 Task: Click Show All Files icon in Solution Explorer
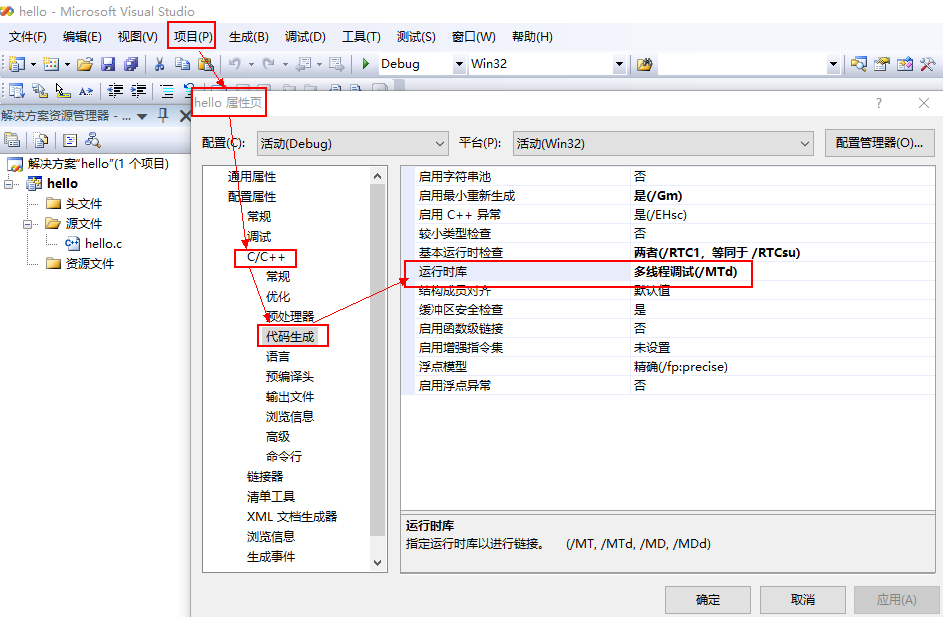coord(41,140)
